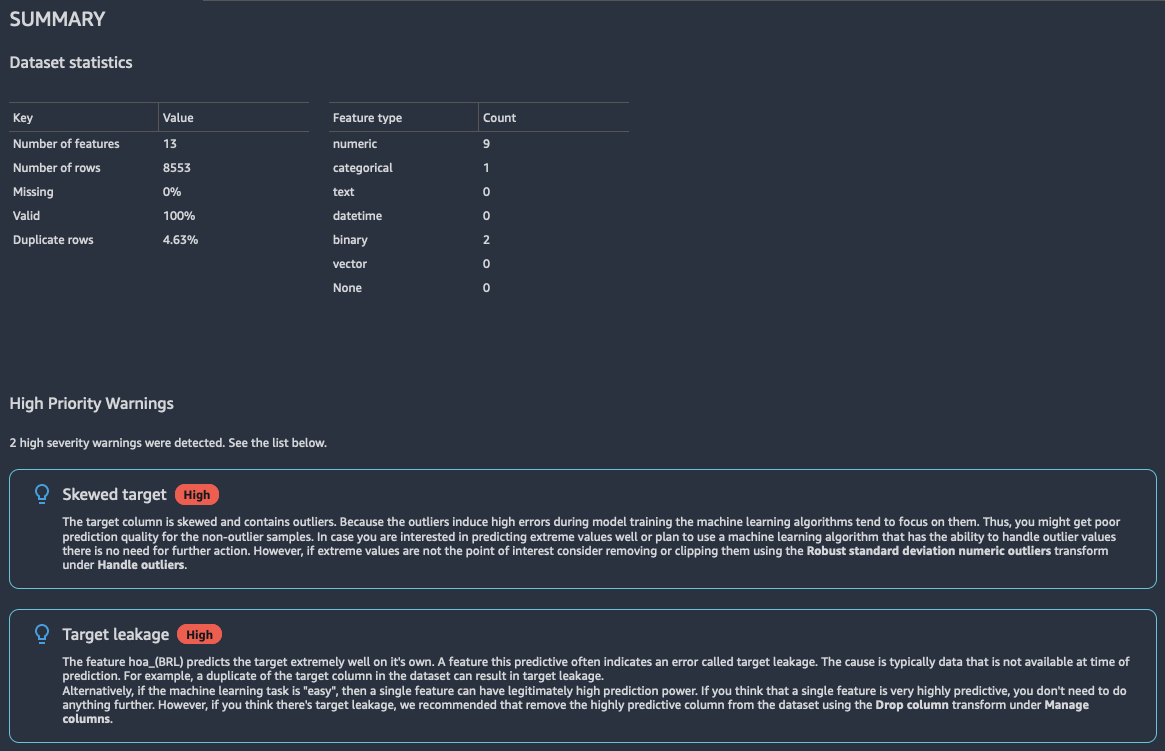
Task: Click the Dataset statistics heading
Action: tap(71, 63)
